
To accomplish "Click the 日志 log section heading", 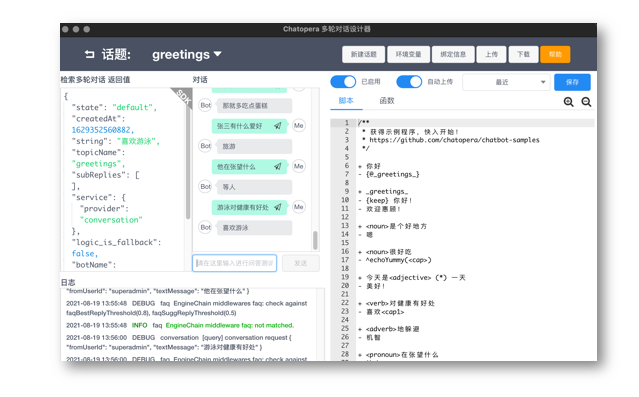I will 68,282.
